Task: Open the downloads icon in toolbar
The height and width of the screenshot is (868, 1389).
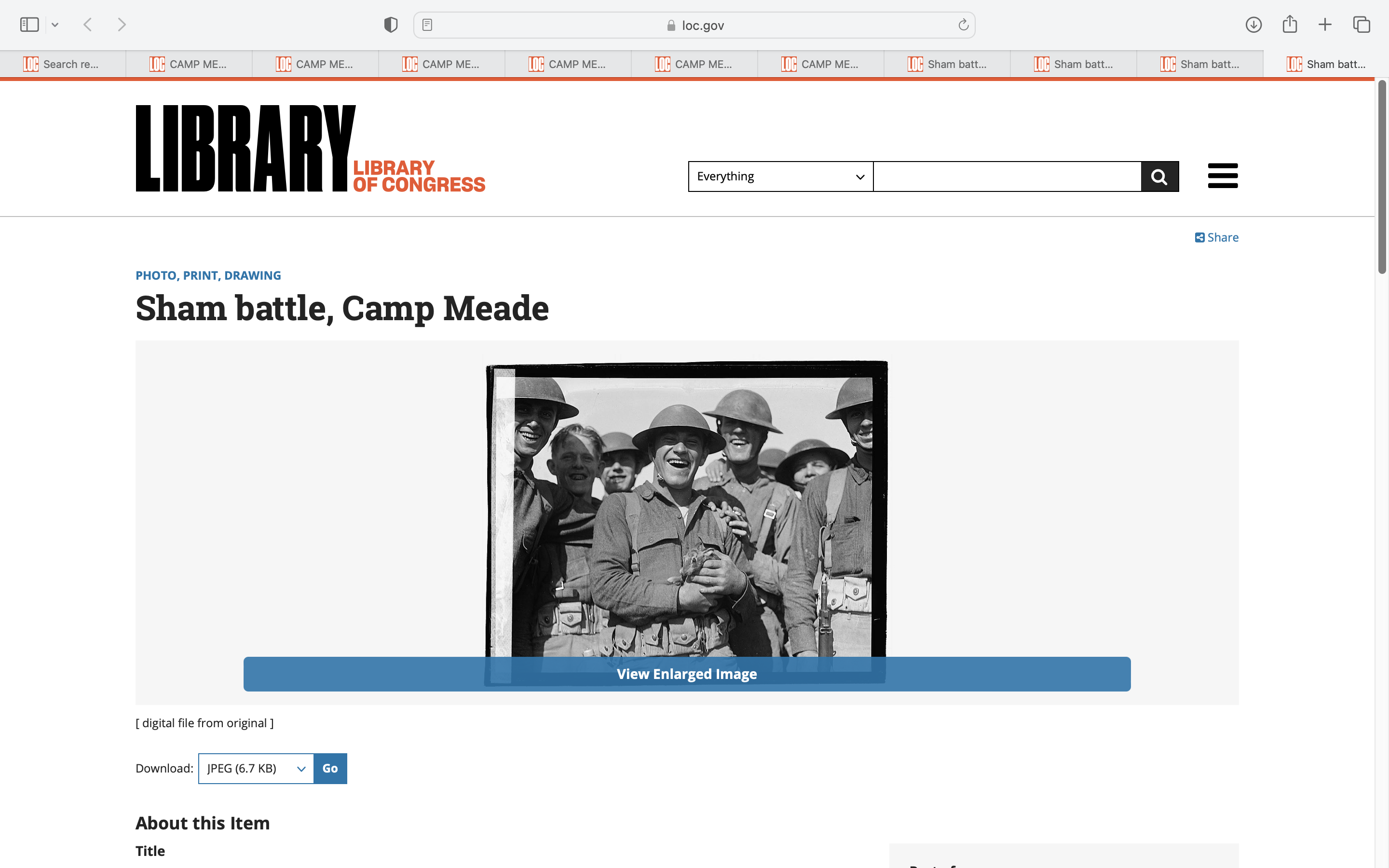Action: 1253,25
